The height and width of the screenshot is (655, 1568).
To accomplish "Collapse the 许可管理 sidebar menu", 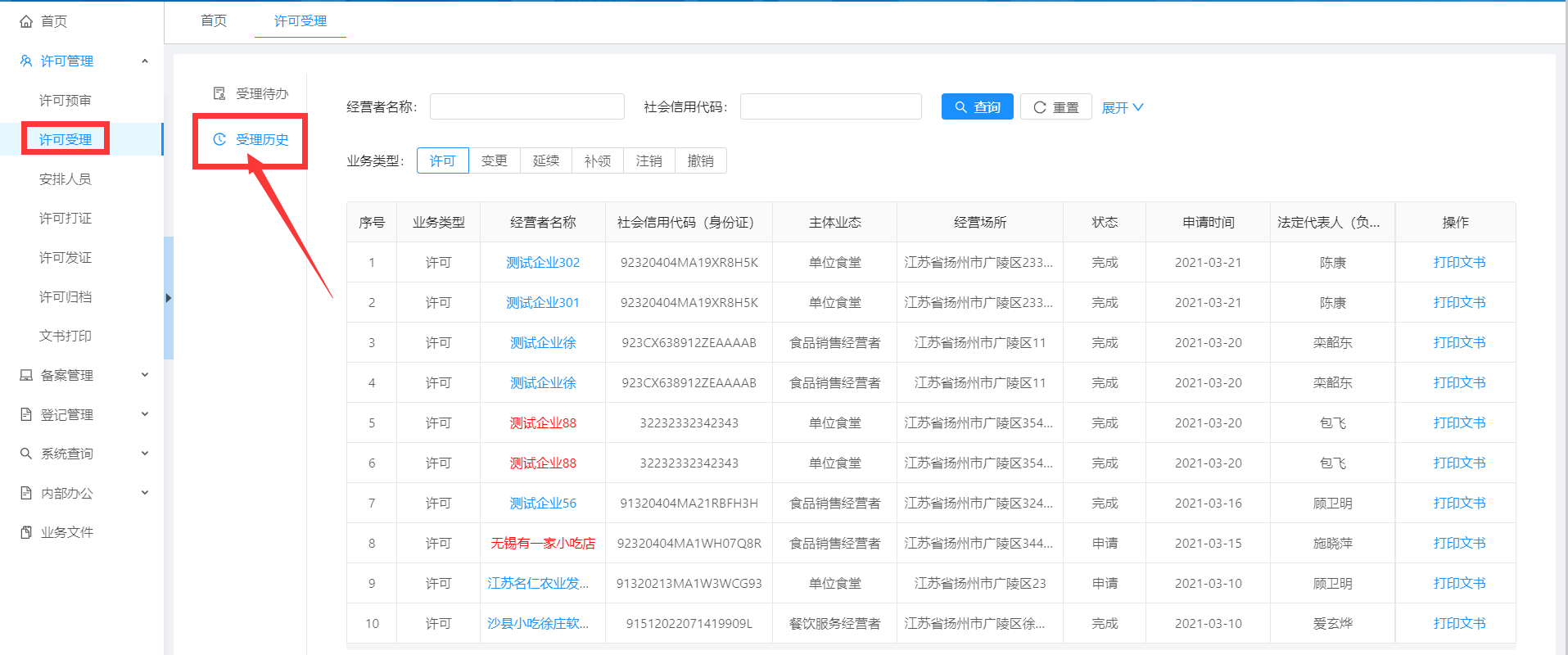I will [x=145, y=61].
